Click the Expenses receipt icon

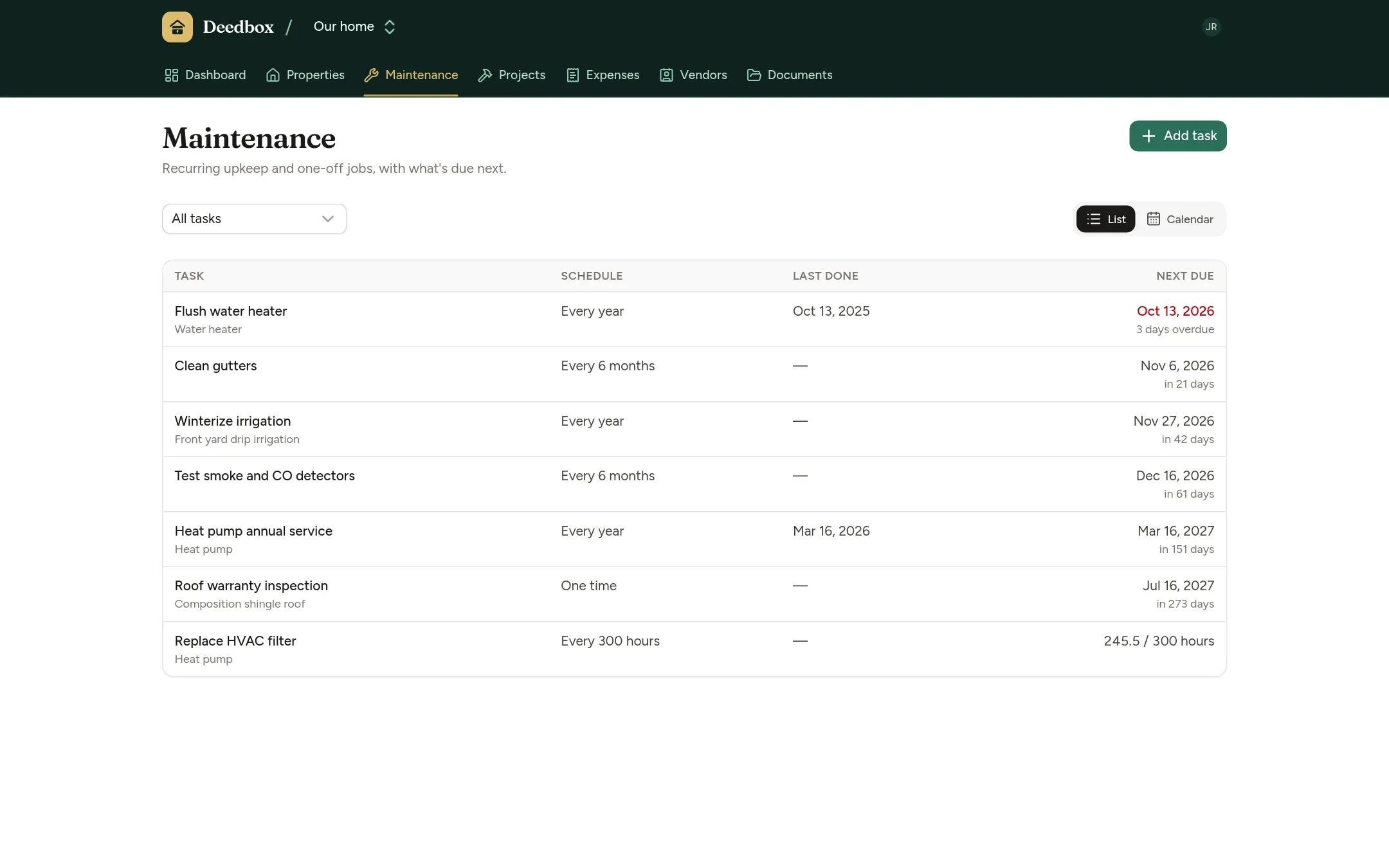[572, 75]
